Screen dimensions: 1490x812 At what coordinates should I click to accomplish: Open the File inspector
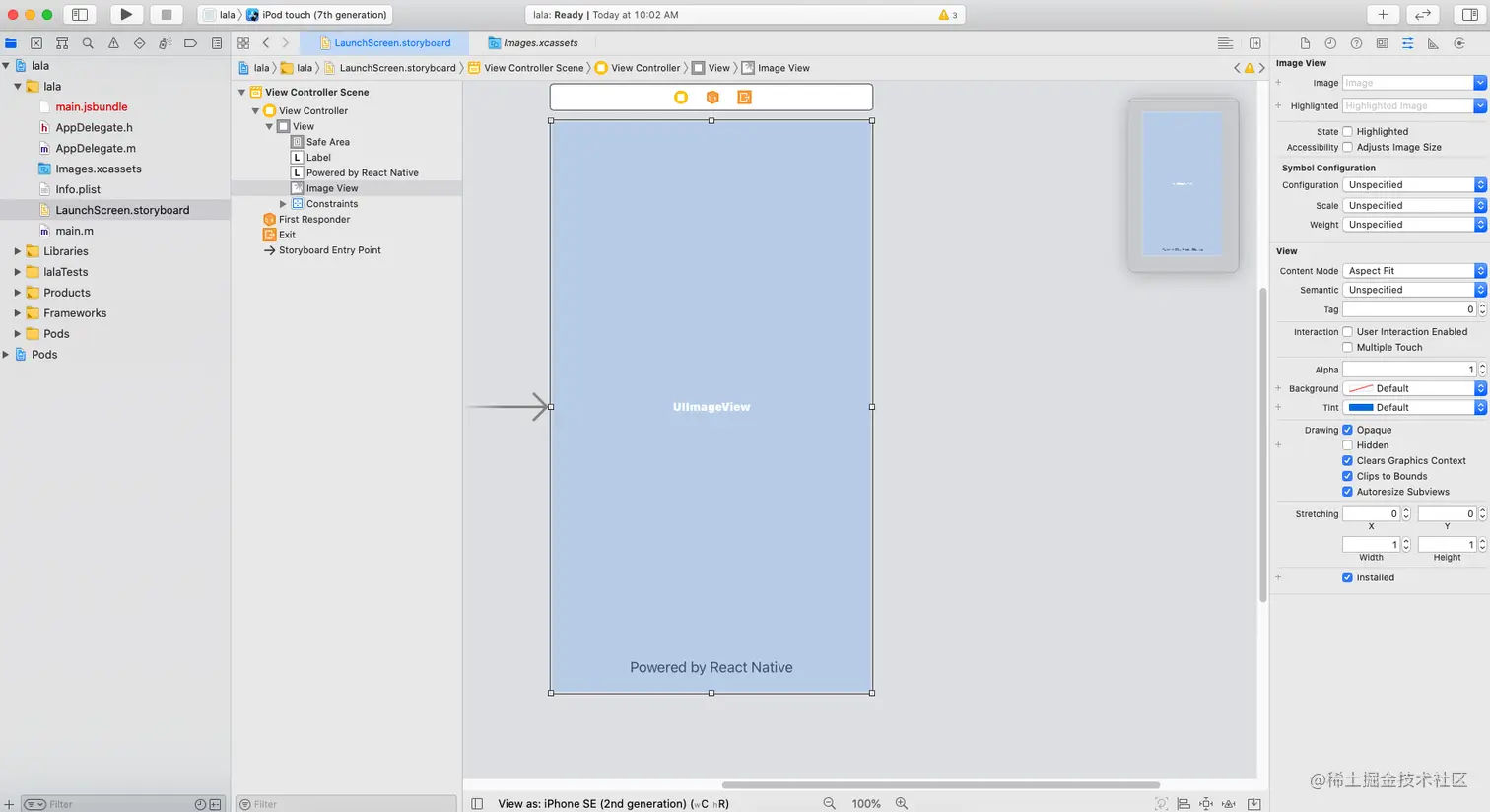coord(1305,43)
